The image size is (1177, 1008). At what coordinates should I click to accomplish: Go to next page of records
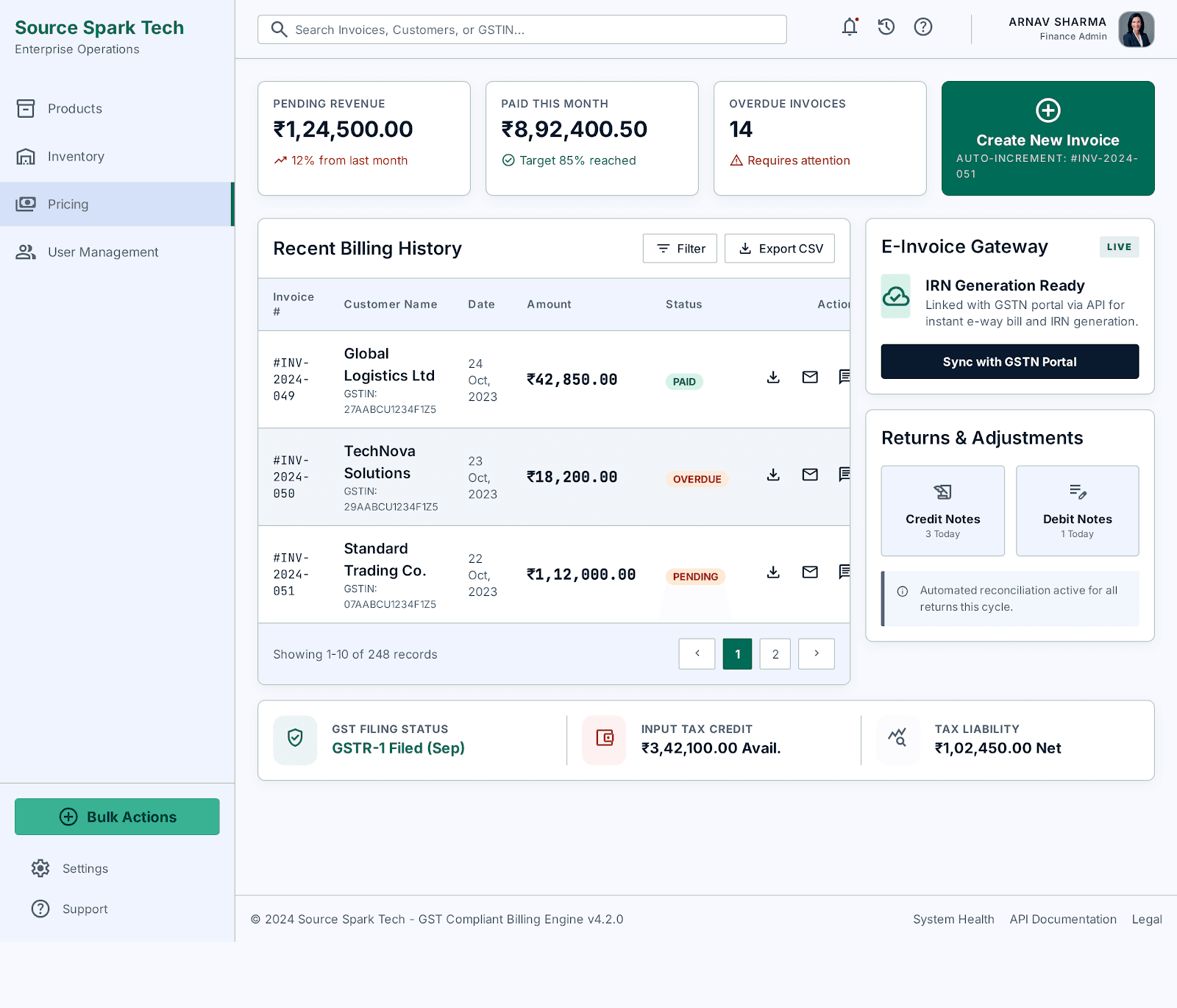817,654
